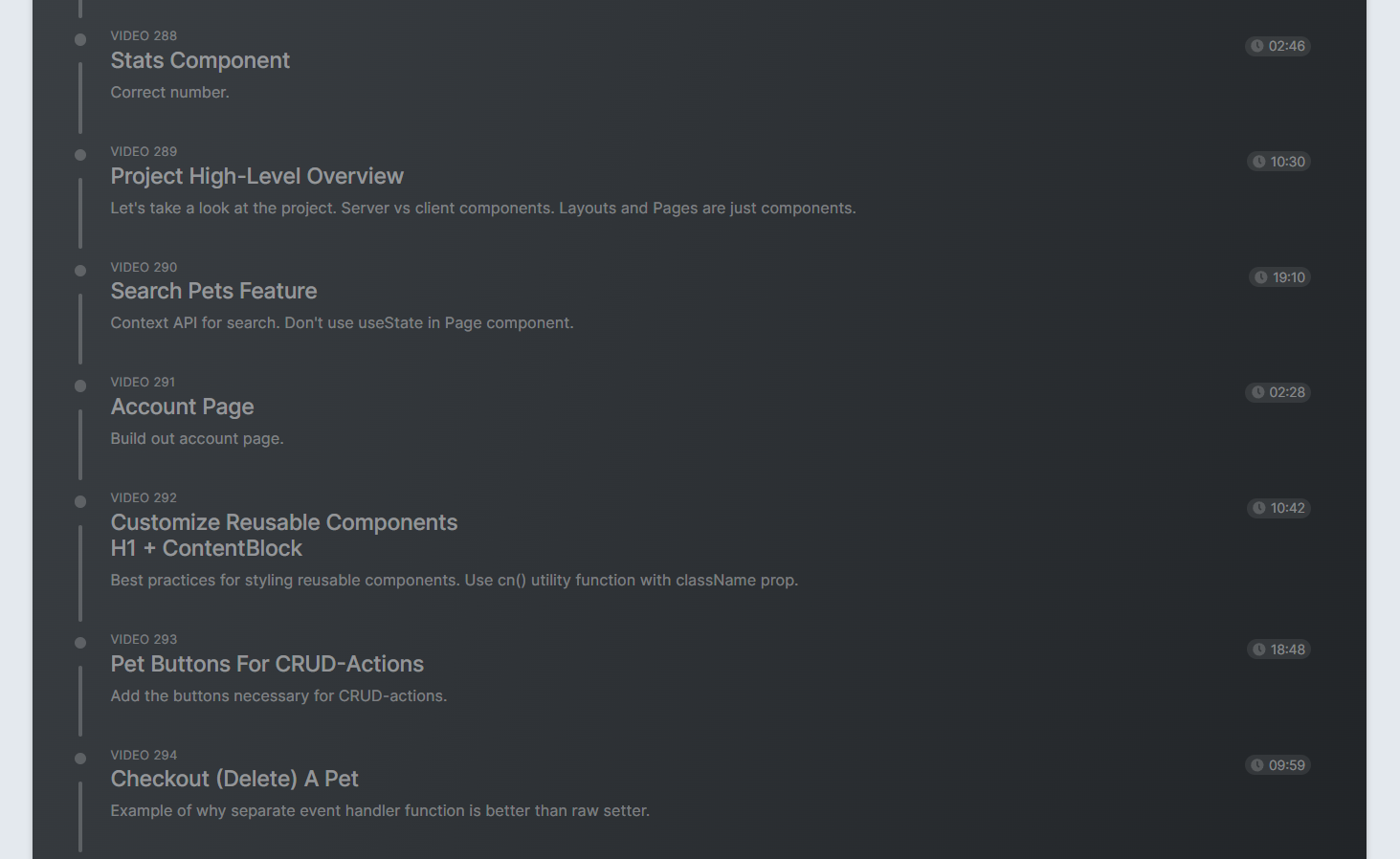
Task: Go to the Search Pets Feature lesson
Action: [x=213, y=291]
